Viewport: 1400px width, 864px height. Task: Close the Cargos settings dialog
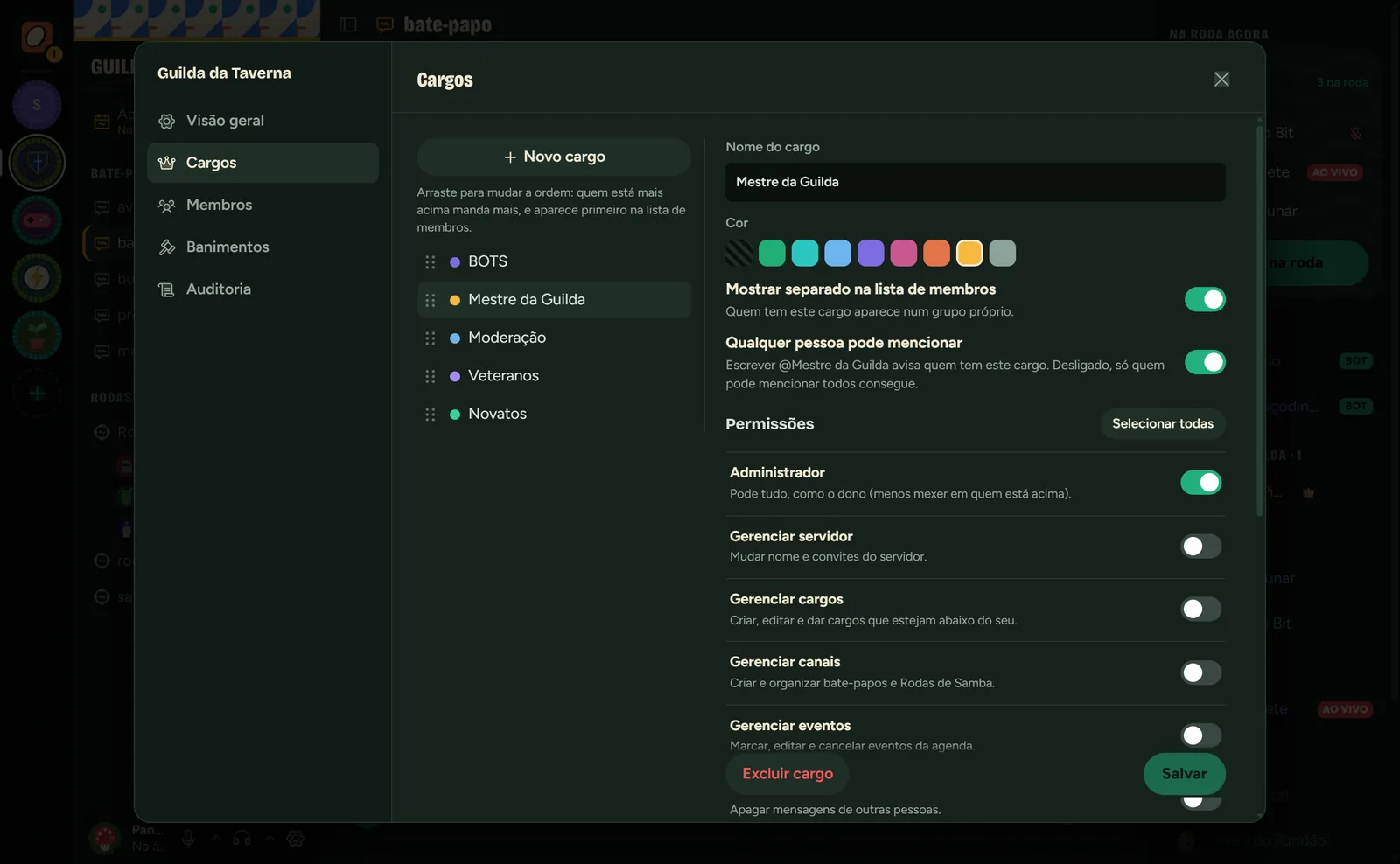click(x=1221, y=80)
